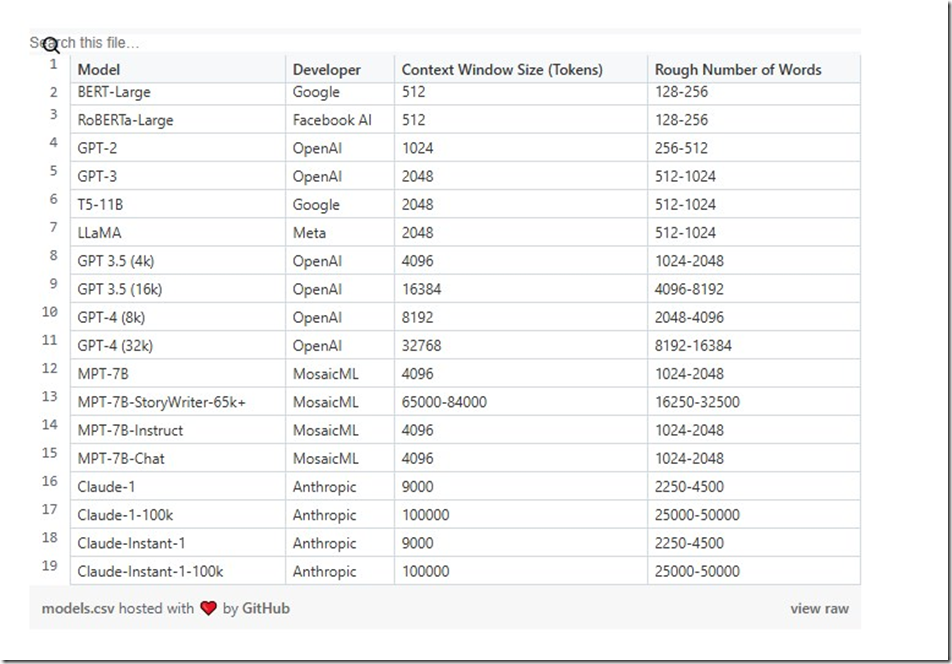The height and width of the screenshot is (664, 952).
Task: Click the red heart icon in footer
Action: point(208,608)
